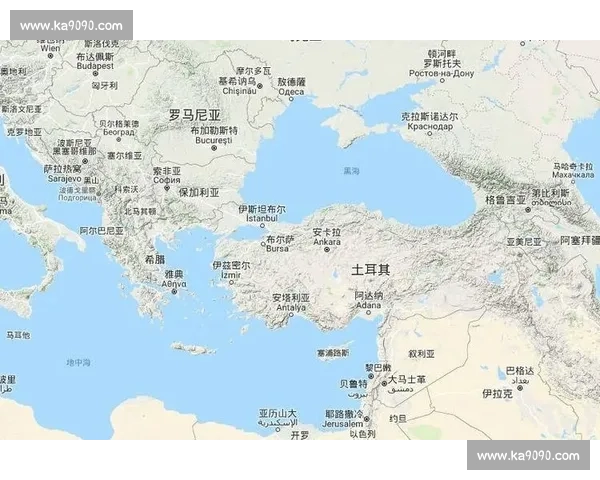Select the Αθήνα city label

[174, 284]
